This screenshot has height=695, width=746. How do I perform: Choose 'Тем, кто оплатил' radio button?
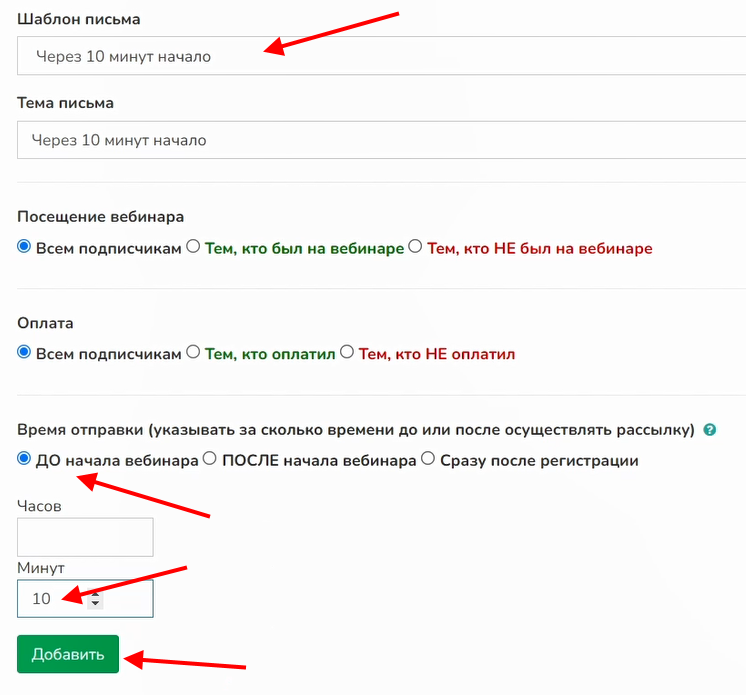(193, 352)
